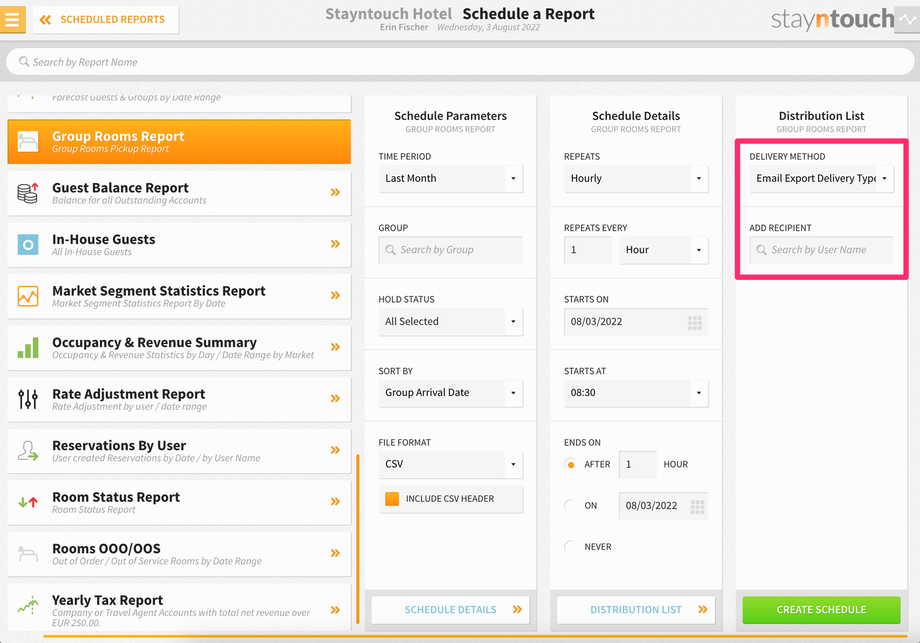Click the Distribution List button
This screenshot has height=643, width=920.
(x=636, y=610)
